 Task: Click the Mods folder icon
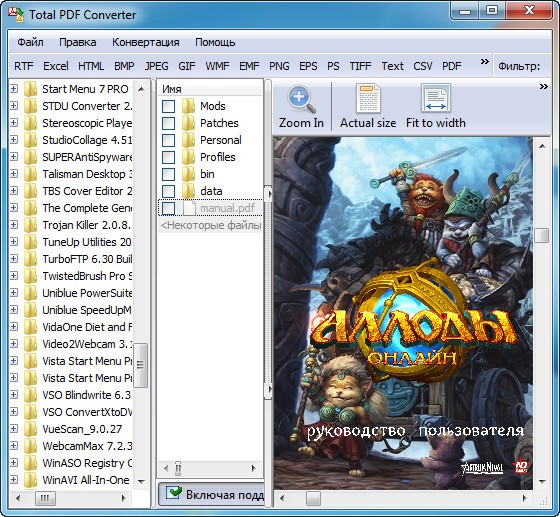[188, 106]
